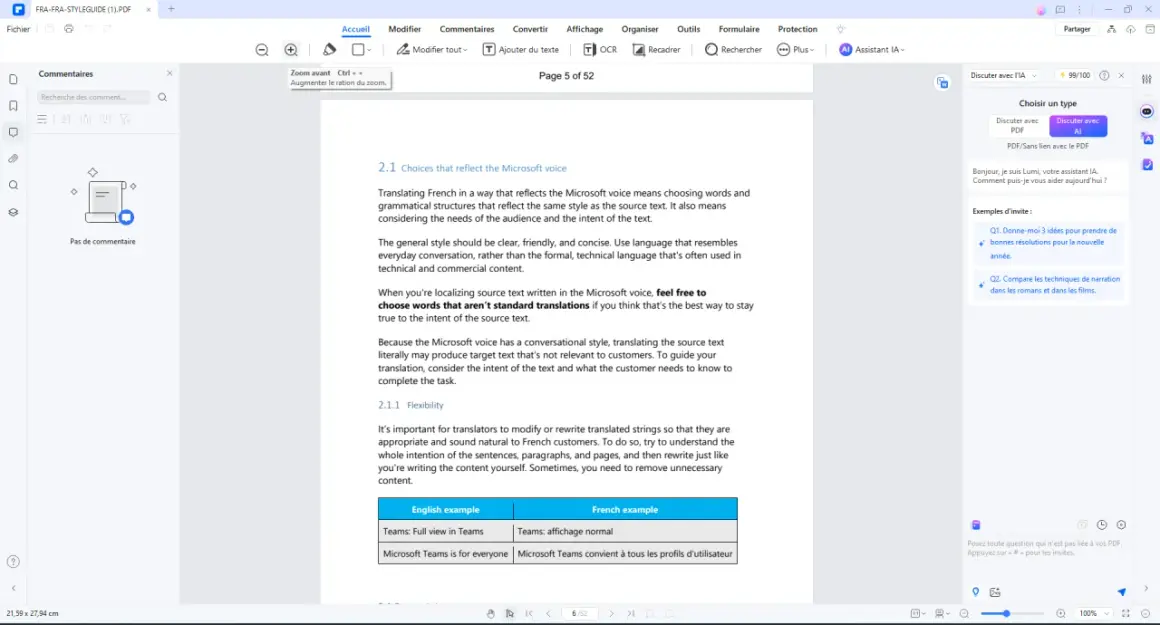
Task: Open the Modifier tout dropdown
Action: 432,50
